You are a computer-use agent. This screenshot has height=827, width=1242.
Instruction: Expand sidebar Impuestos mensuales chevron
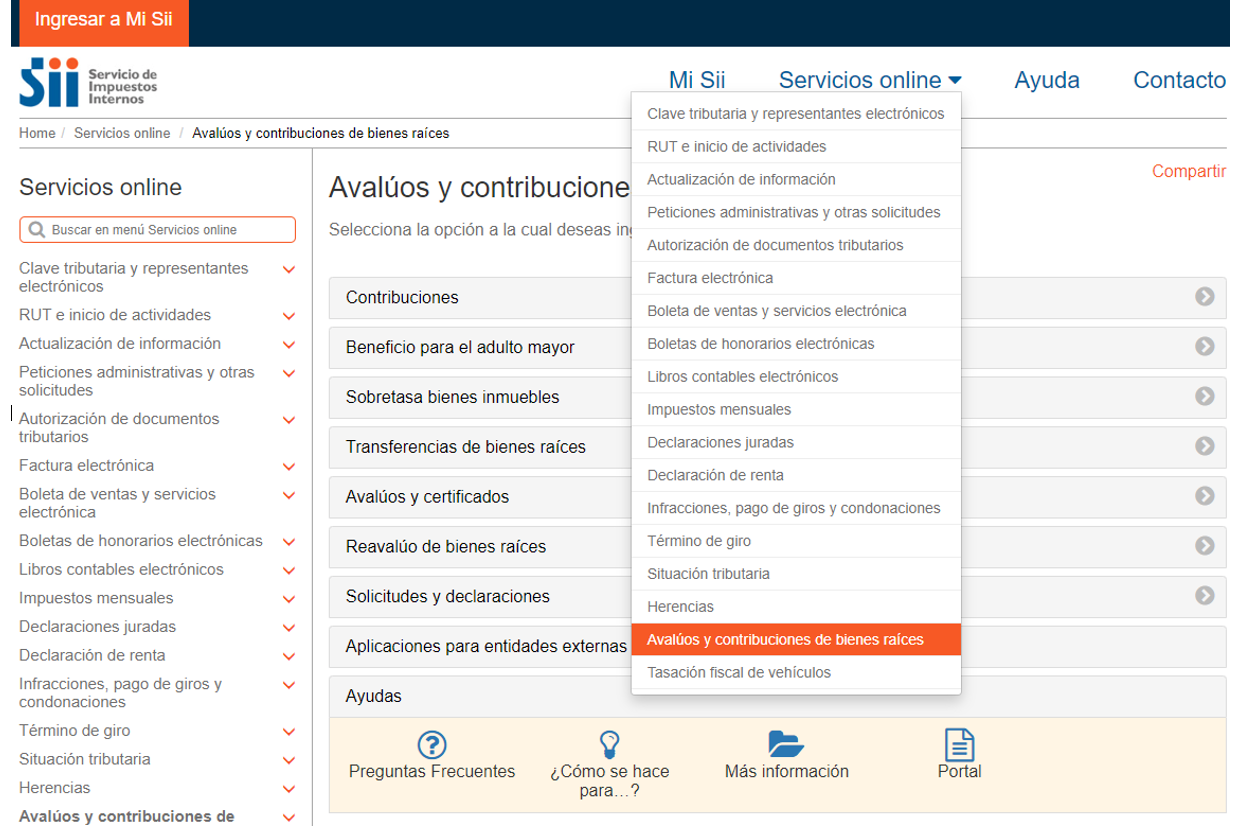[289, 600]
